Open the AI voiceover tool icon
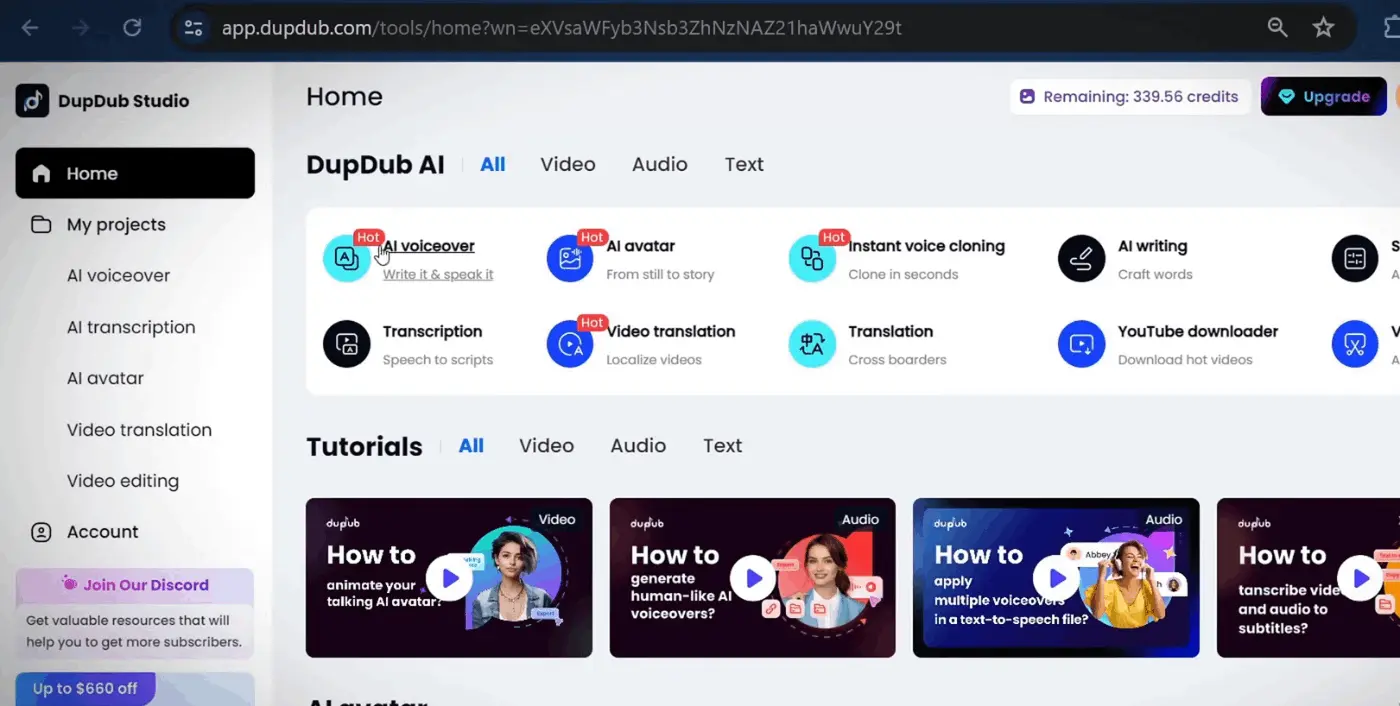 coord(346,259)
